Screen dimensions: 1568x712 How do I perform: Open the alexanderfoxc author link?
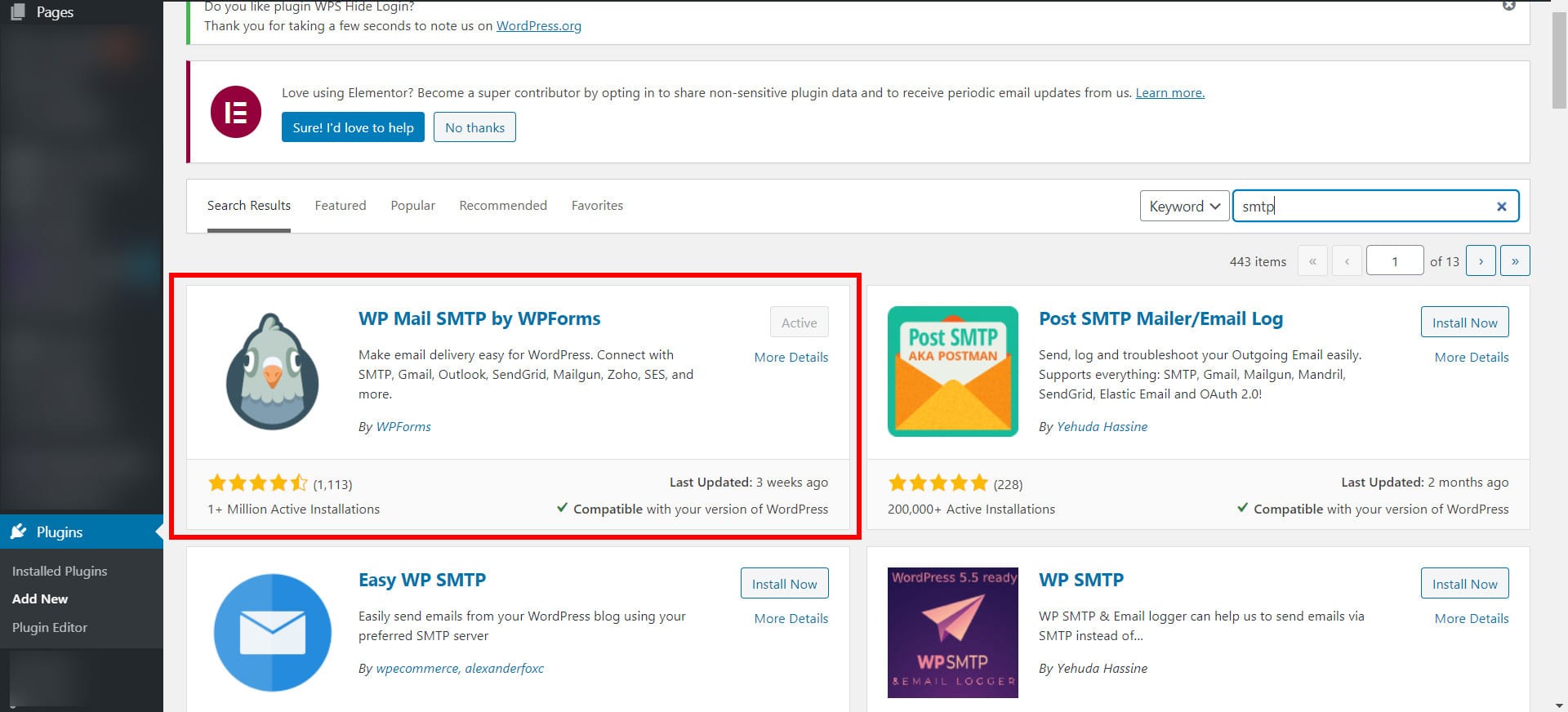(x=505, y=669)
